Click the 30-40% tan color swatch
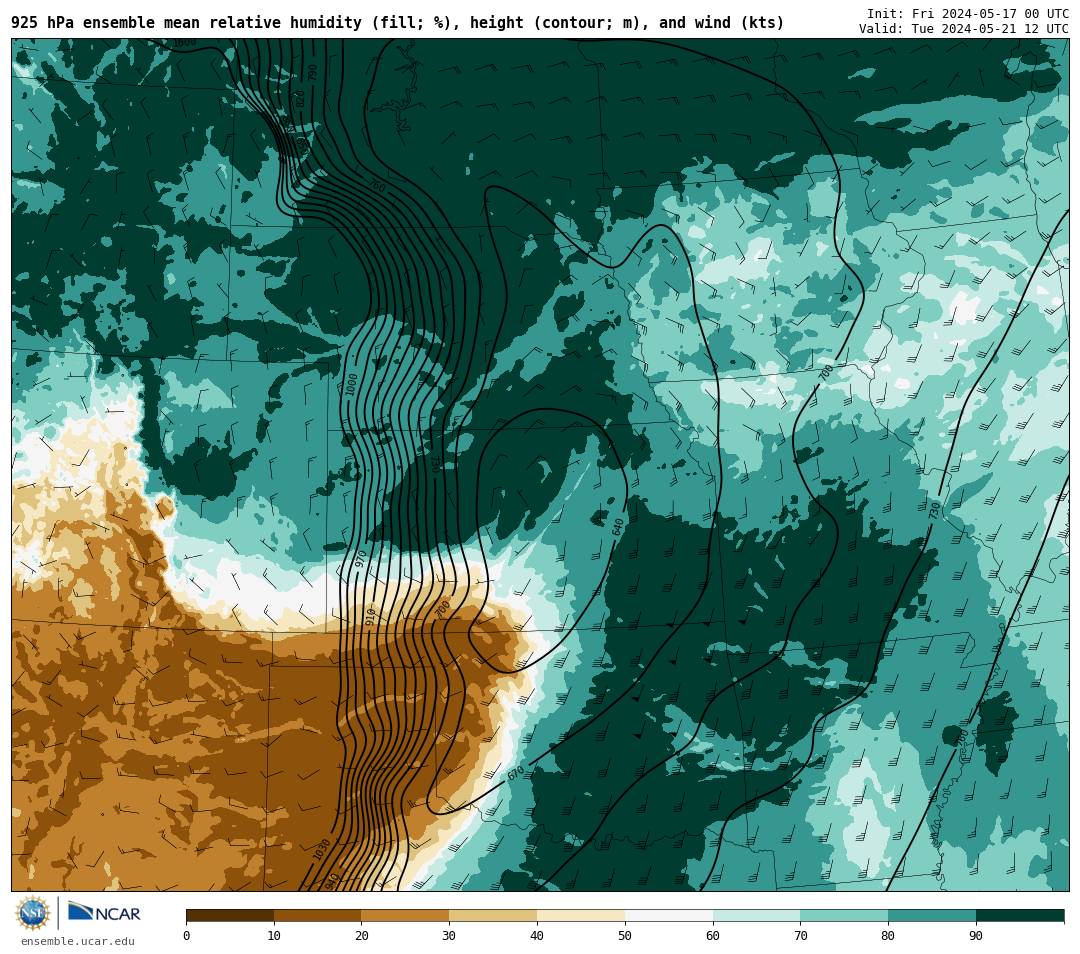Image resolution: width=1080 pixels, height=954 pixels. [493, 915]
